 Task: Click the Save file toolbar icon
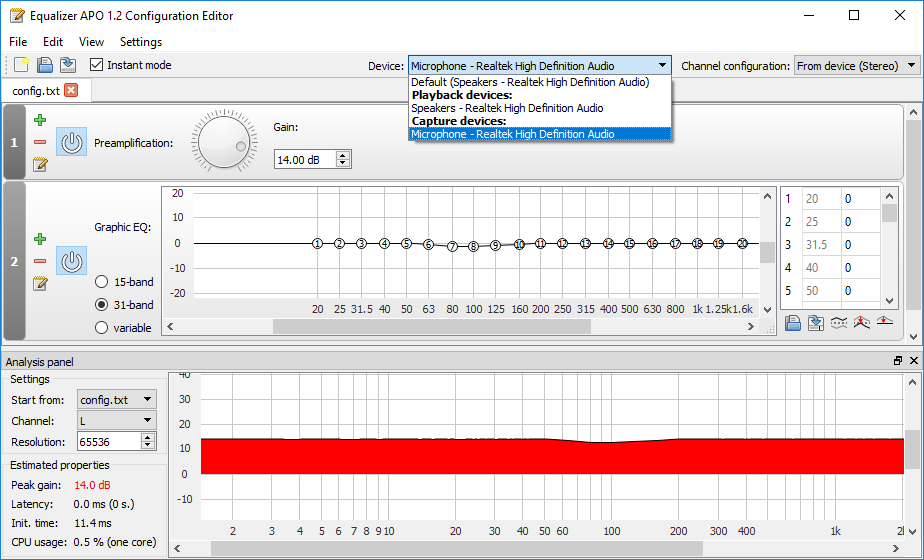coord(45,65)
